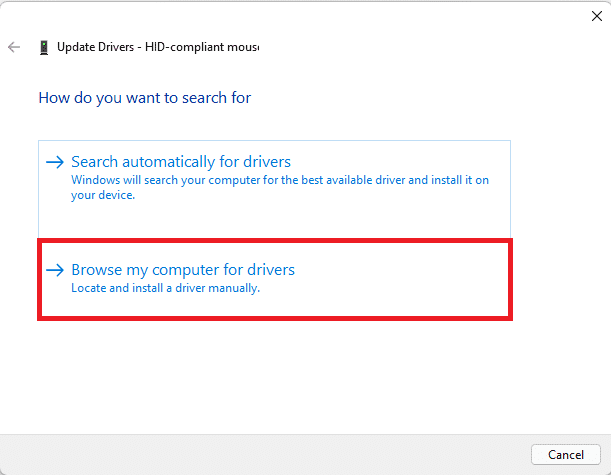Close the Update Drivers dialog
611x475 pixels.
point(597,16)
